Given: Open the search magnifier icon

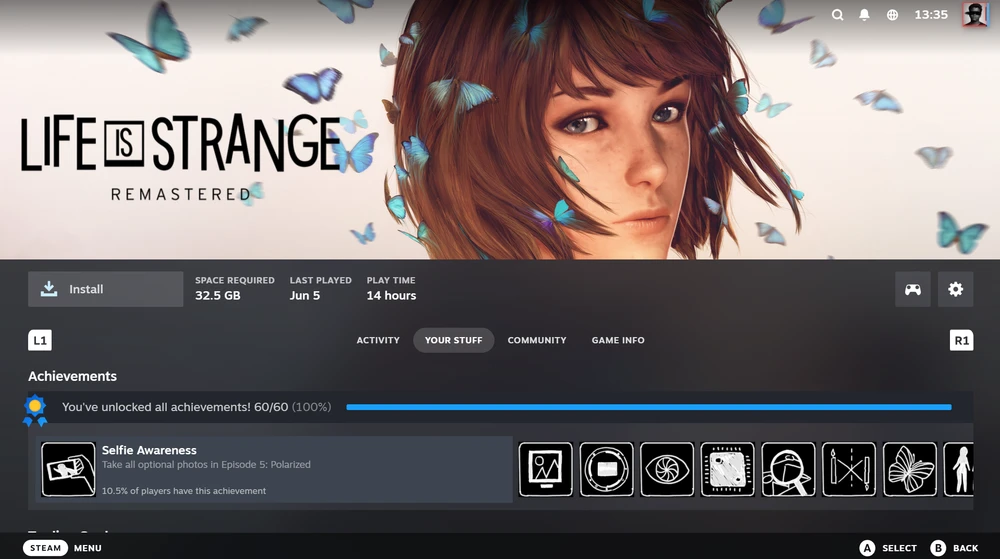Looking at the screenshot, I should pos(837,15).
